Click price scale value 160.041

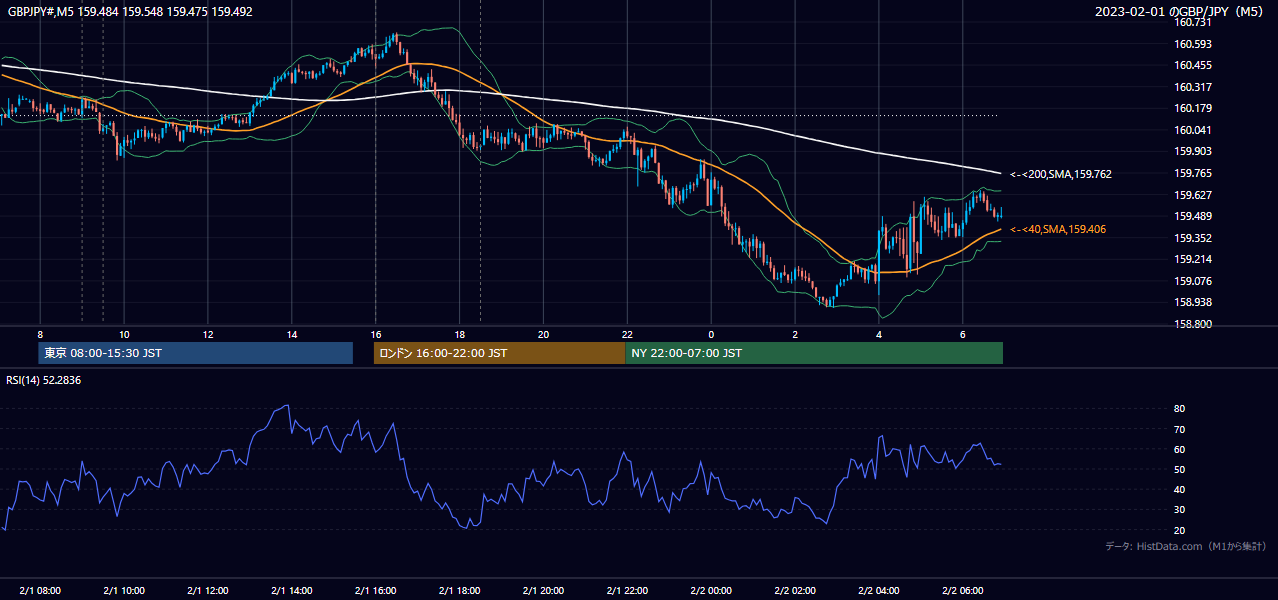[x=1193, y=130]
